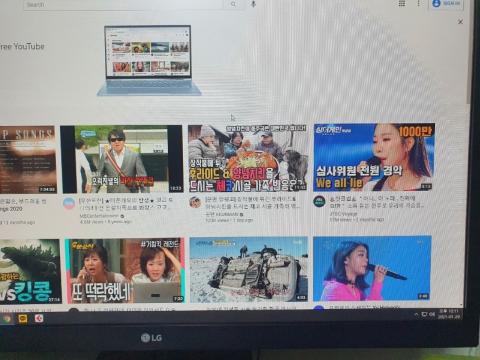This screenshot has height=360, width=480.
Task: Click the search magnifier button
Action: 233,4
